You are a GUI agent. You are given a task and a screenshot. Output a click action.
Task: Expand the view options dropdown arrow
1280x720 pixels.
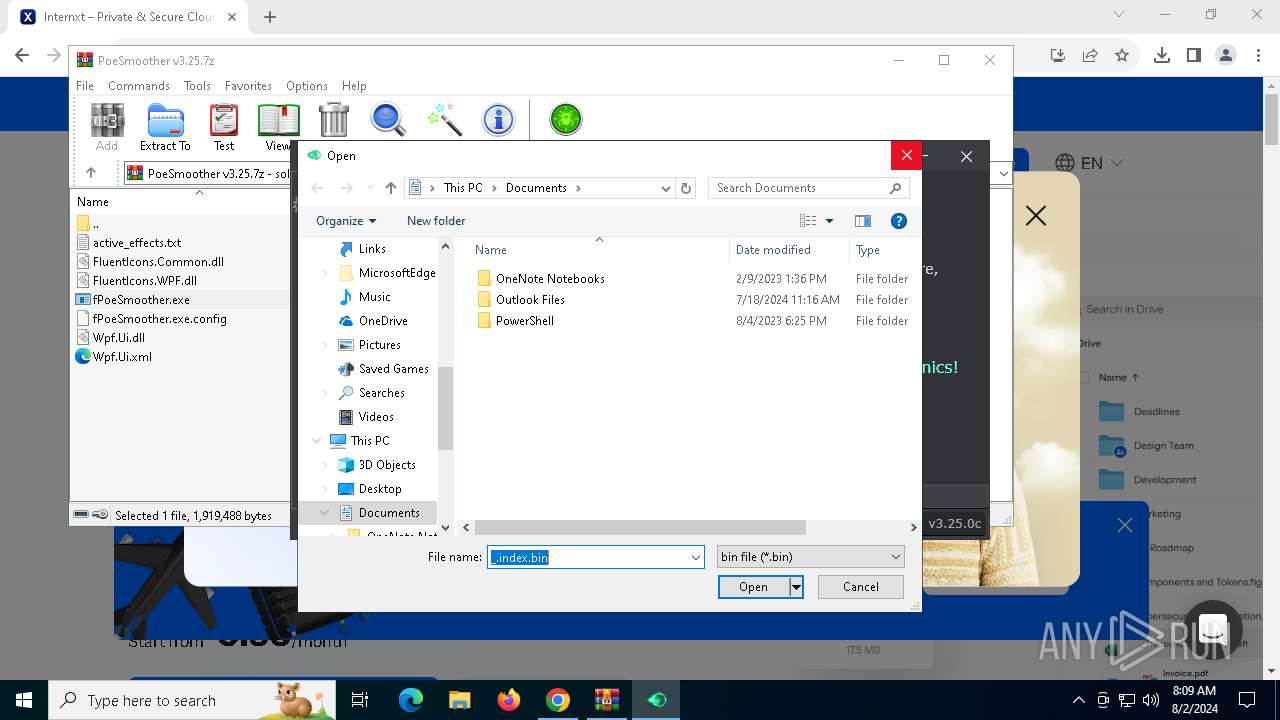829,221
